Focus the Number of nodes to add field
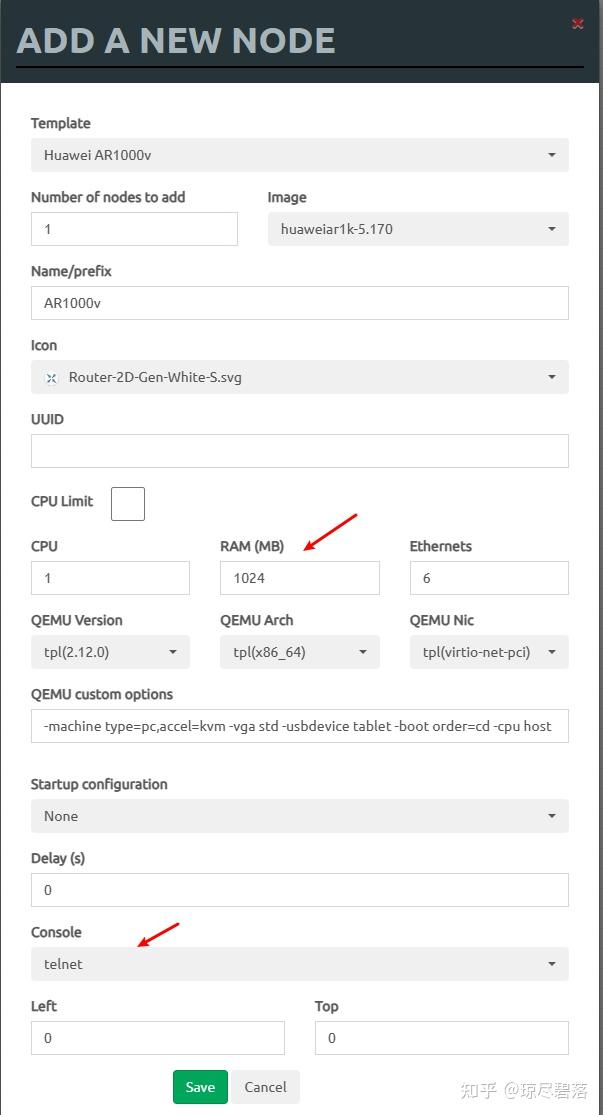Image resolution: width=603 pixels, height=1115 pixels. pyautogui.click(x=134, y=229)
